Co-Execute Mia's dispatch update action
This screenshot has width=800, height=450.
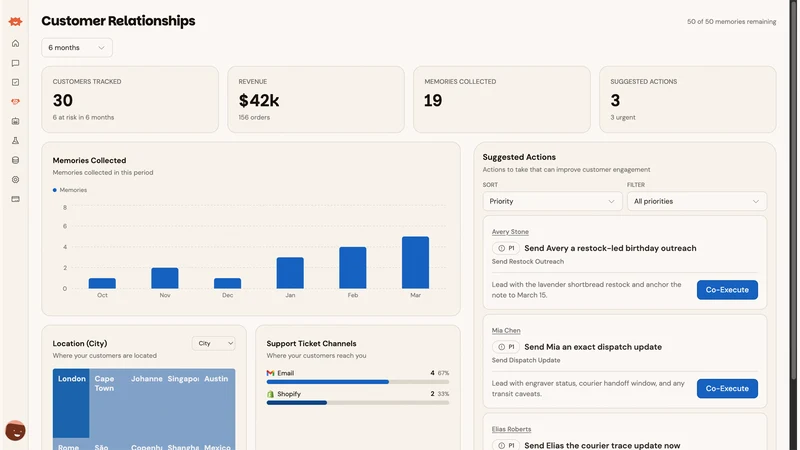coord(727,388)
